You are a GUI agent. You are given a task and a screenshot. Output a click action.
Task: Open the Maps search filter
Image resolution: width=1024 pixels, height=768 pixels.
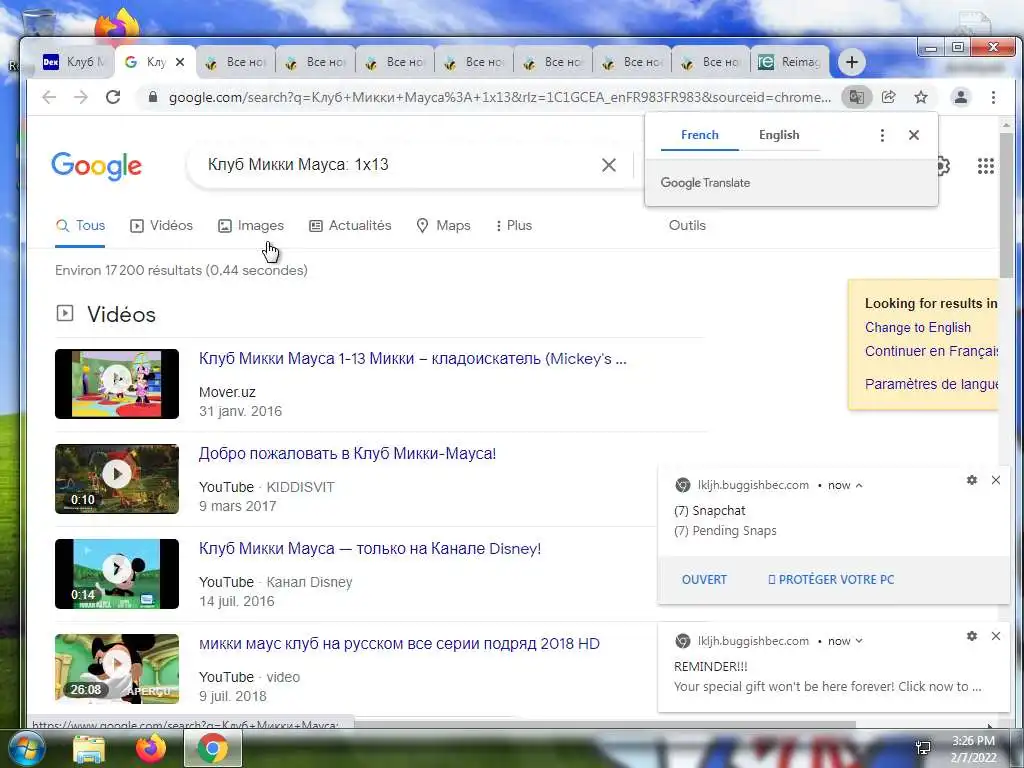coord(443,226)
